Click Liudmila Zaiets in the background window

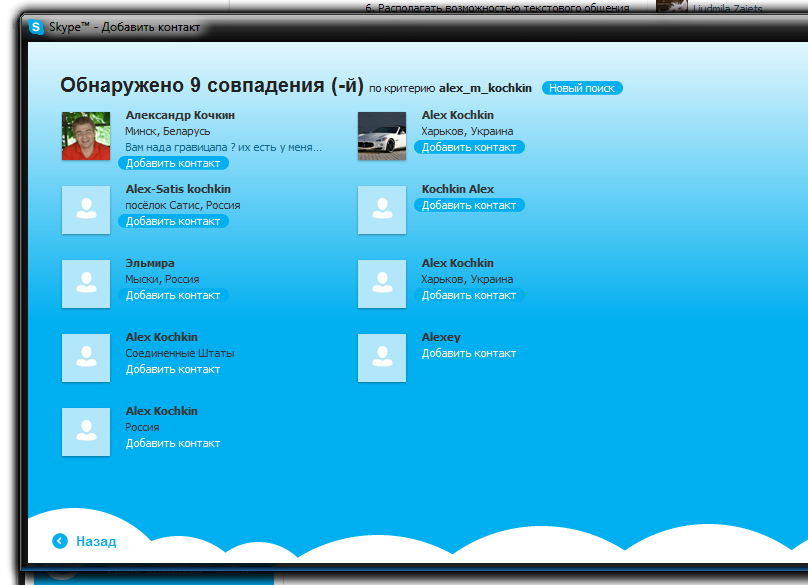pyautogui.click(x=728, y=8)
